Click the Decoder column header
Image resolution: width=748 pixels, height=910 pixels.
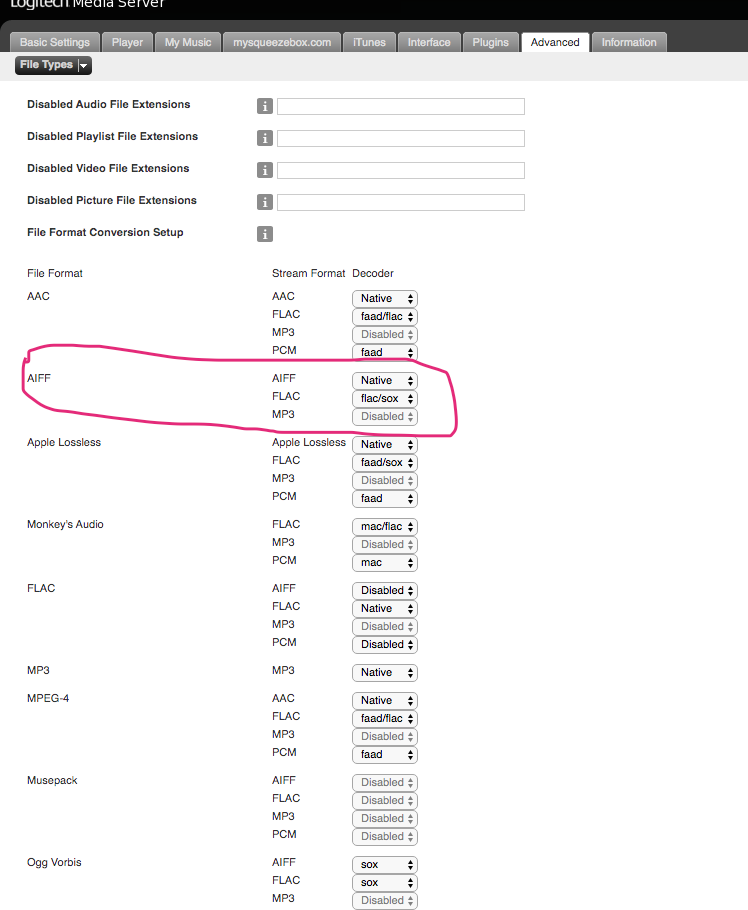pos(373,273)
